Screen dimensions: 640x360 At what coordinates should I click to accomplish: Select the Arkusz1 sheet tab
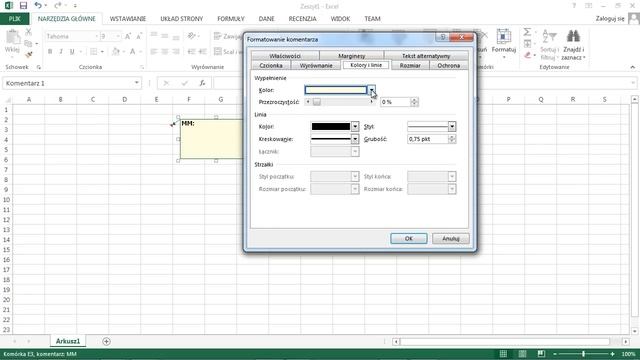coord(68,341)
